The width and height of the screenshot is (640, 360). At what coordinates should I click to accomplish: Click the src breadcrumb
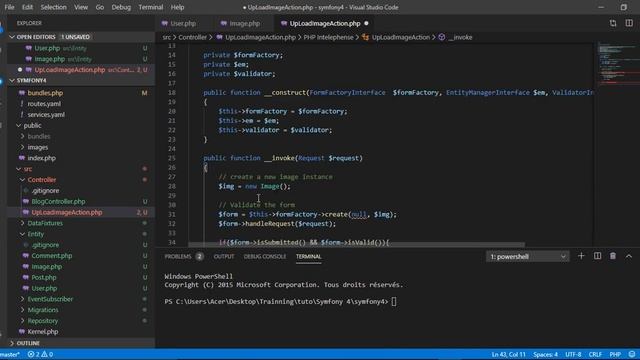click(x=167, y=37)
